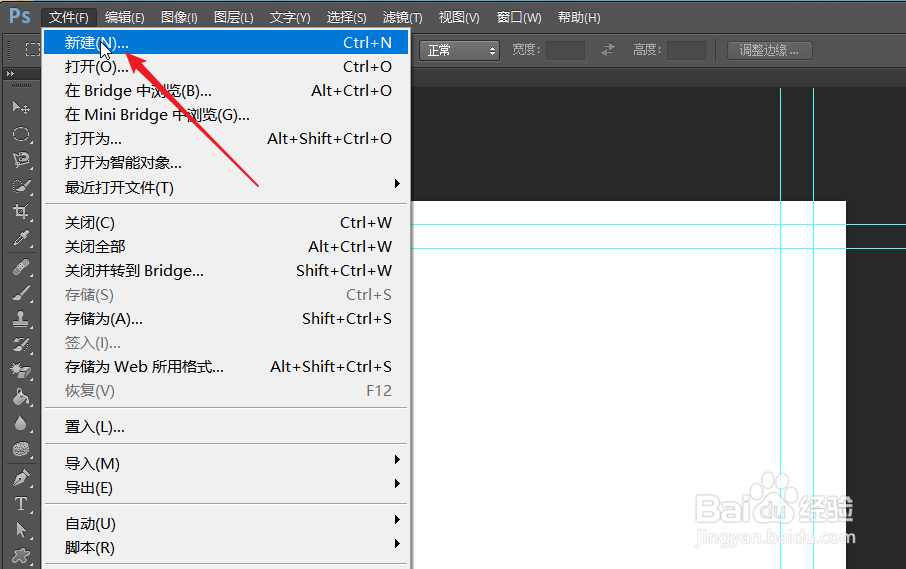Screen dimensions: 906x569
Task: Select the Eraser tool
Action: coord(21,370)
